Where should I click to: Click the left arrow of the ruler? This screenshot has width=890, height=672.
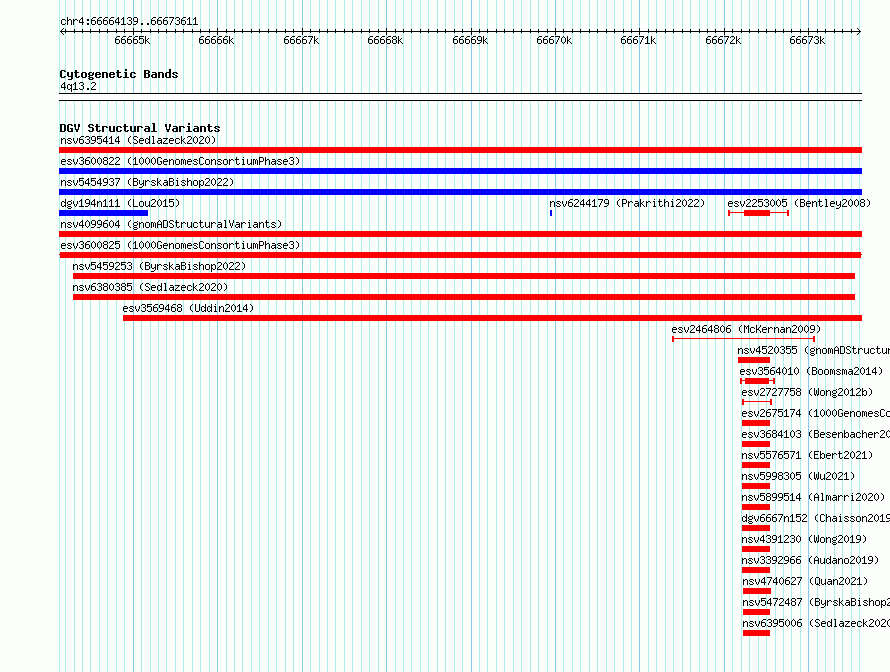coord(62,32)
